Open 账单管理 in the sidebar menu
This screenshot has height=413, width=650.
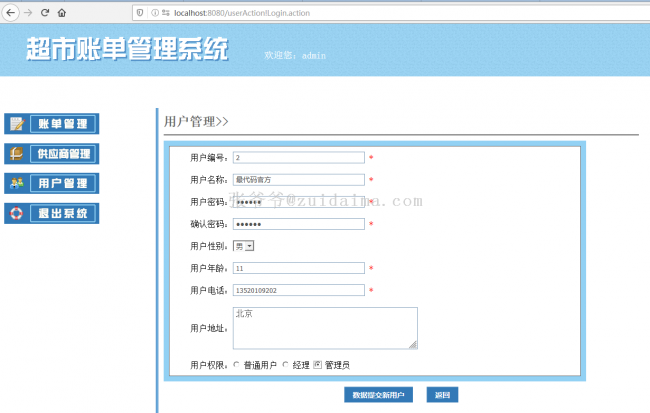point(63,124)
